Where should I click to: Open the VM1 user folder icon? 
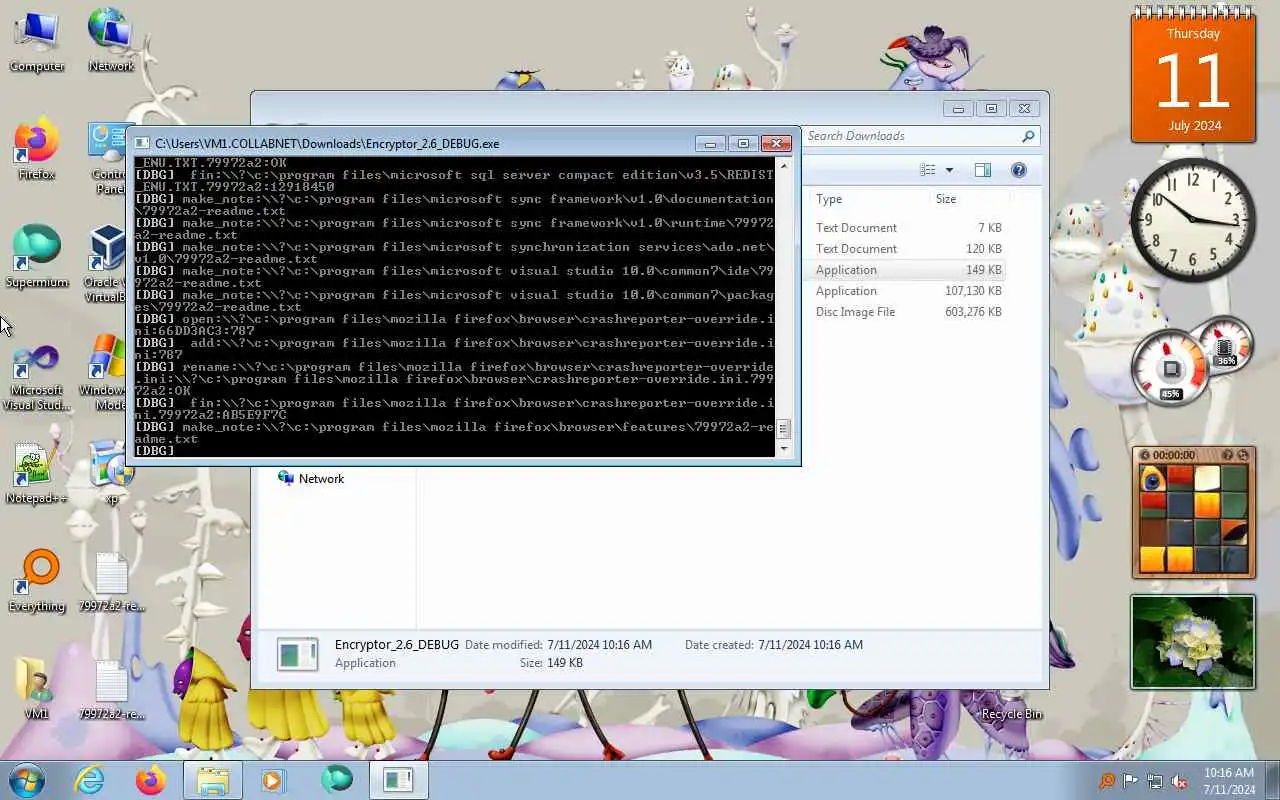click(37, 688)
